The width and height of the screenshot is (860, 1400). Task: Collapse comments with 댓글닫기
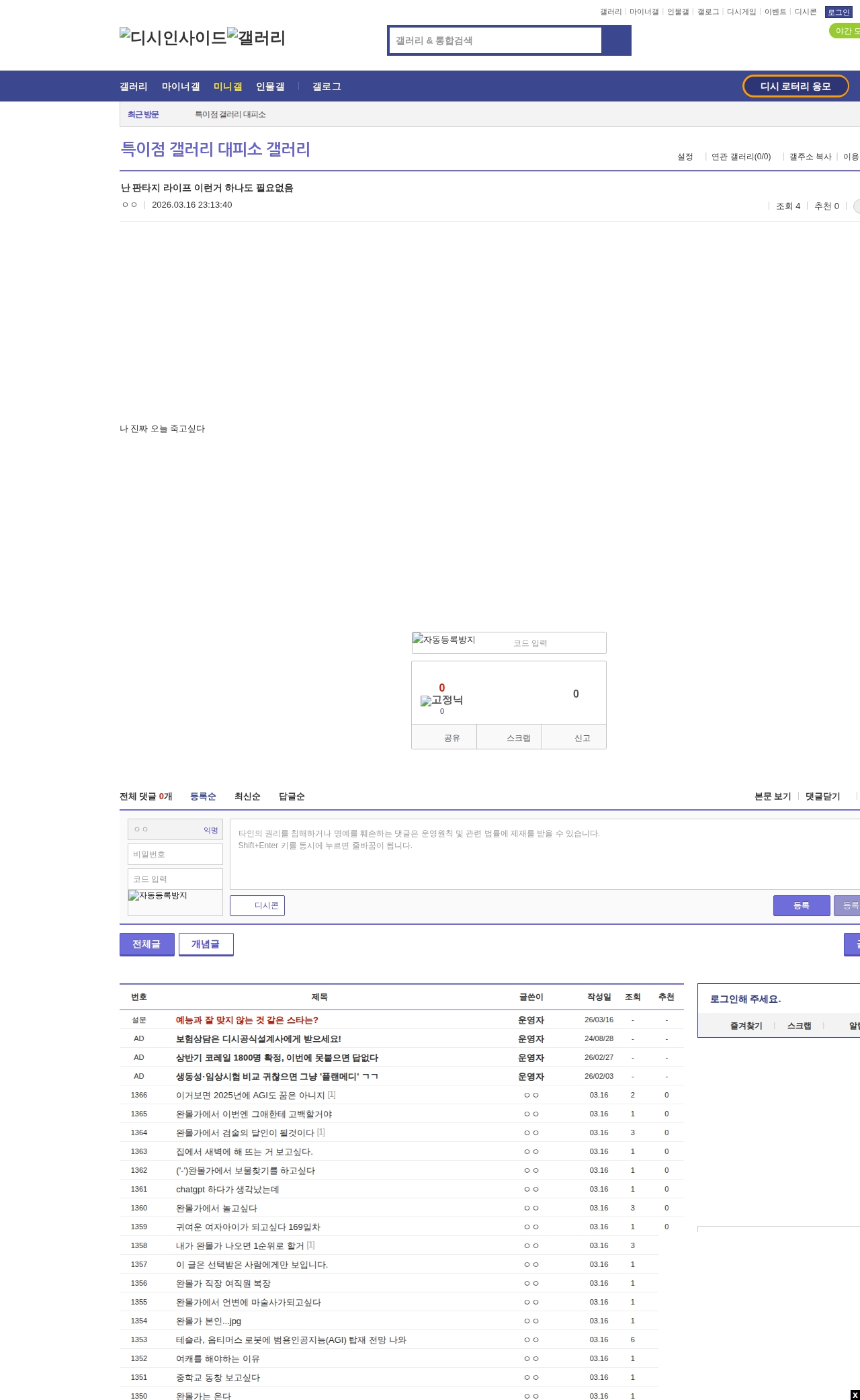822,796
